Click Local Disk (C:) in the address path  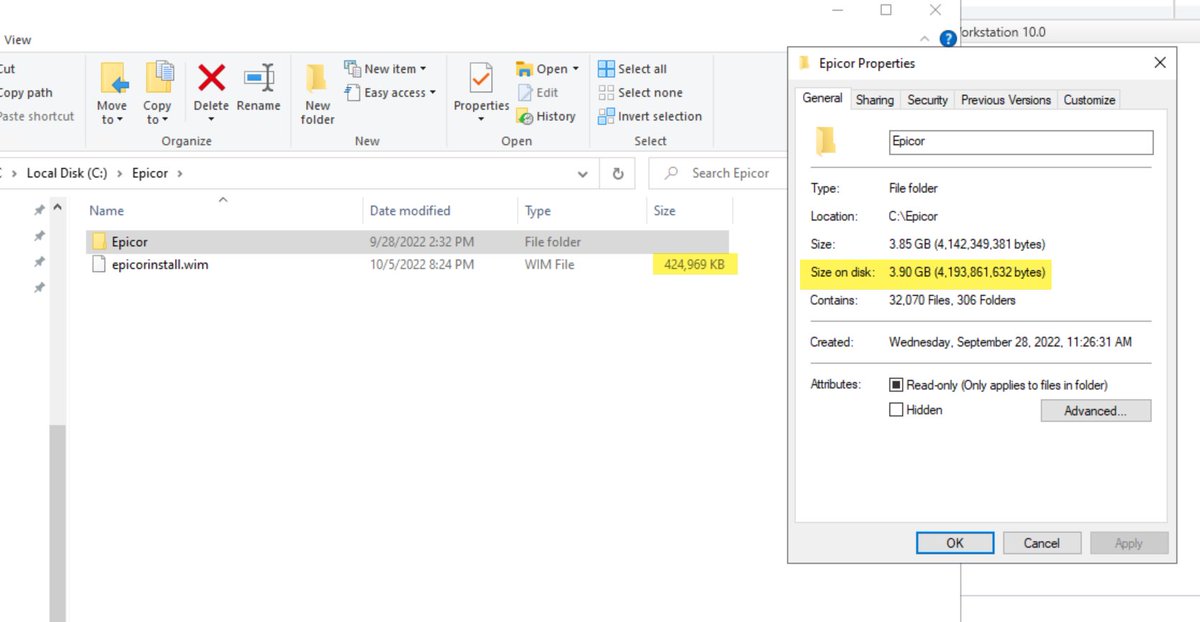pyautogui.click(x=67, y=173)
